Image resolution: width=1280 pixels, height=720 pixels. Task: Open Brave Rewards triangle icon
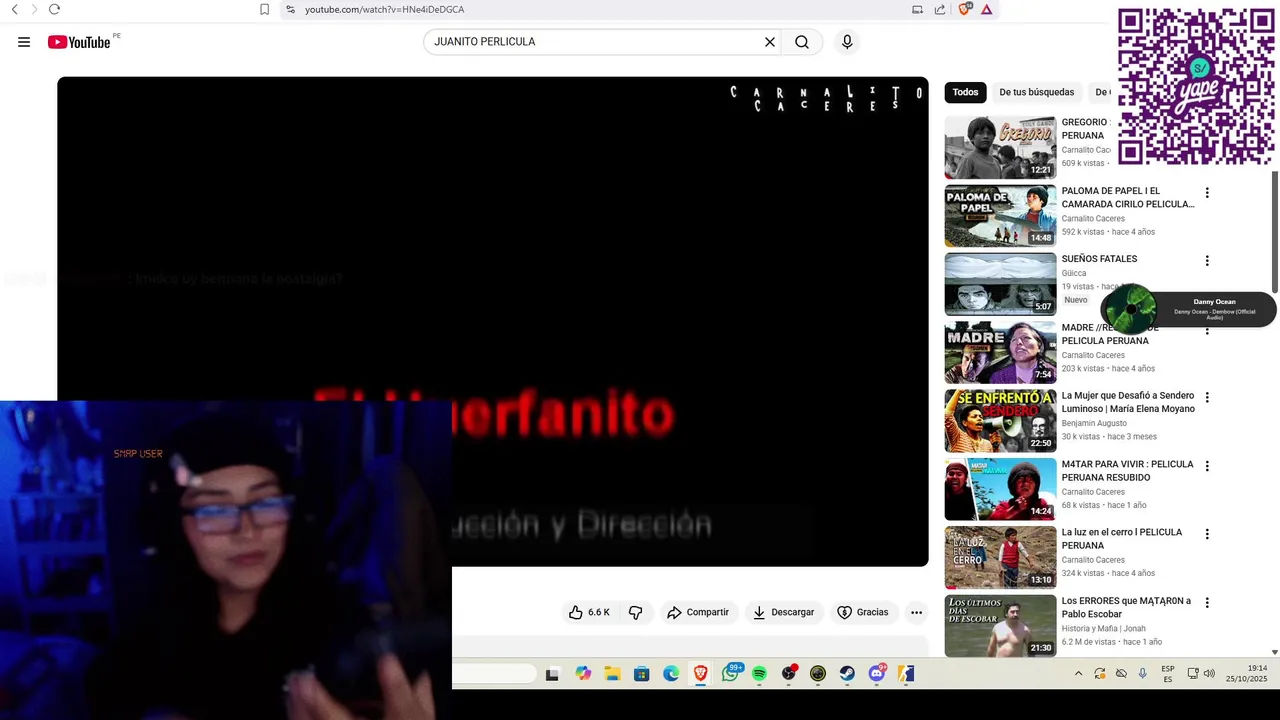pyautogui.click(x=986, y=9)
